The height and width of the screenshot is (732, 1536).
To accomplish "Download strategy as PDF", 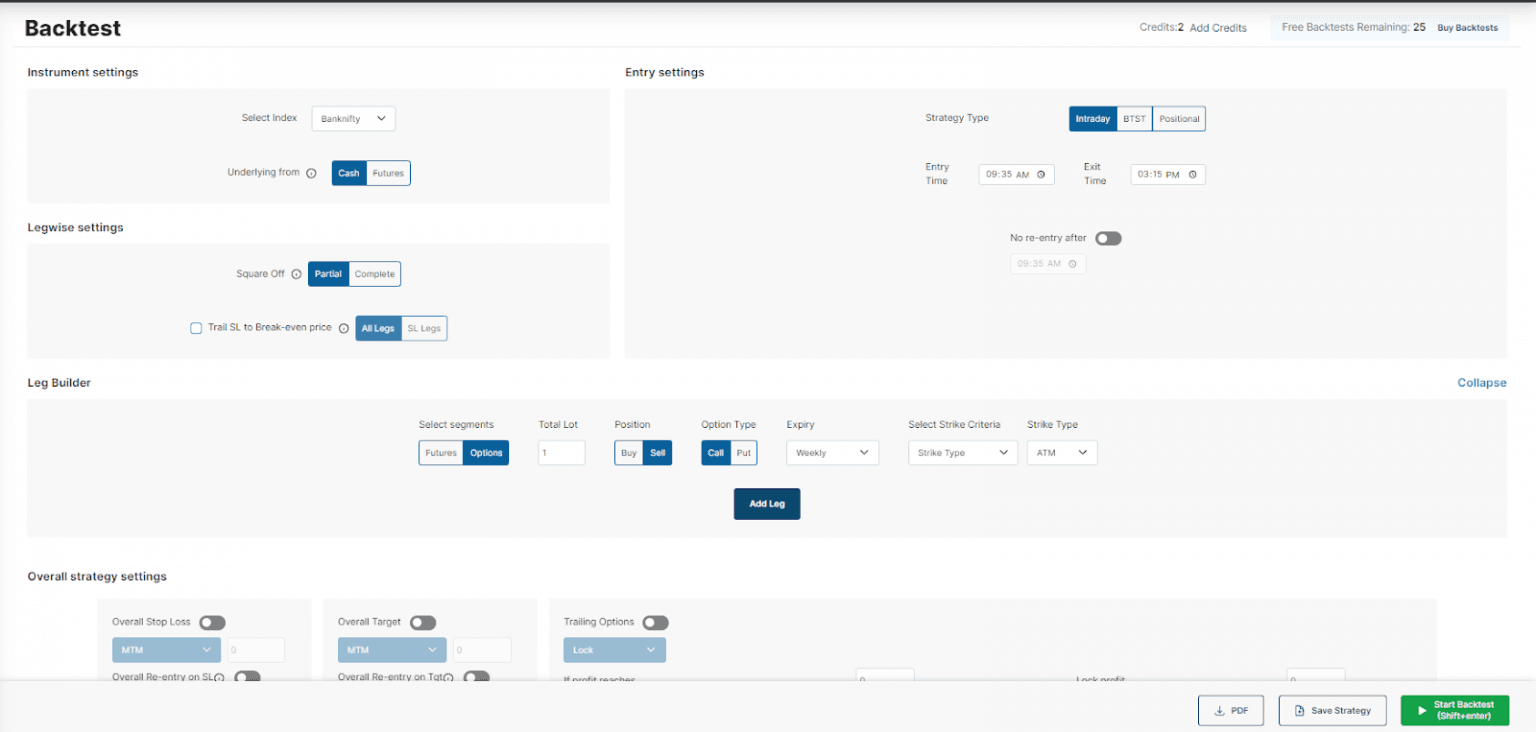I will pyautogui.click(x=1230, y=710).
